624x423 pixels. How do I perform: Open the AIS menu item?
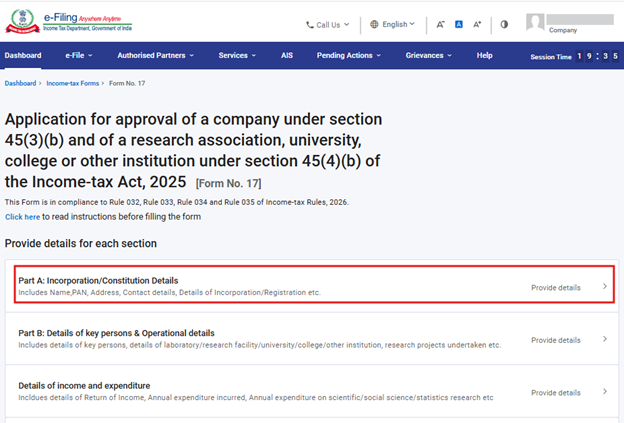[x=287, y=55]
